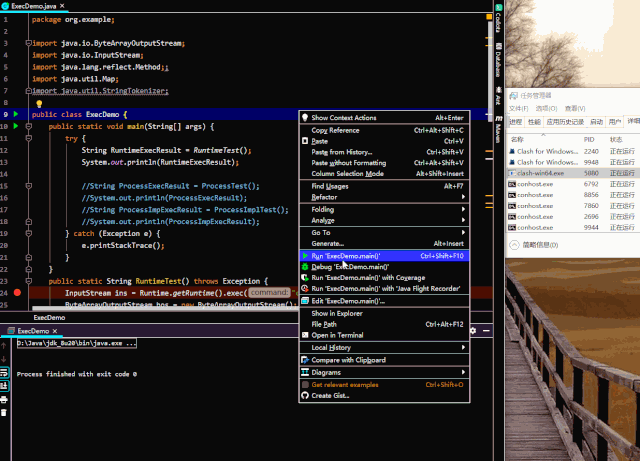Expand the Folding submenu
Screen dimensions: 640x461
(384, 209)
